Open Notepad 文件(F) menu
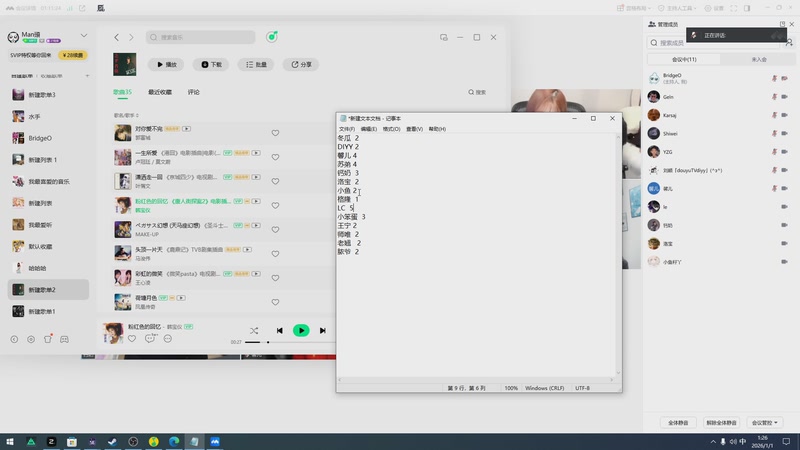 point(347,129)
